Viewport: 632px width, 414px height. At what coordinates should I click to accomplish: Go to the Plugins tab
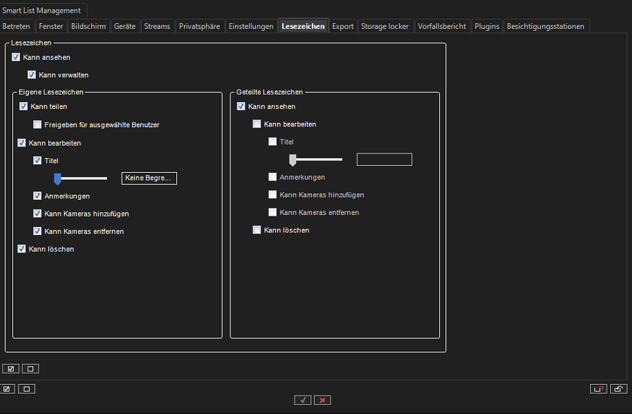[x=486, y=26]
